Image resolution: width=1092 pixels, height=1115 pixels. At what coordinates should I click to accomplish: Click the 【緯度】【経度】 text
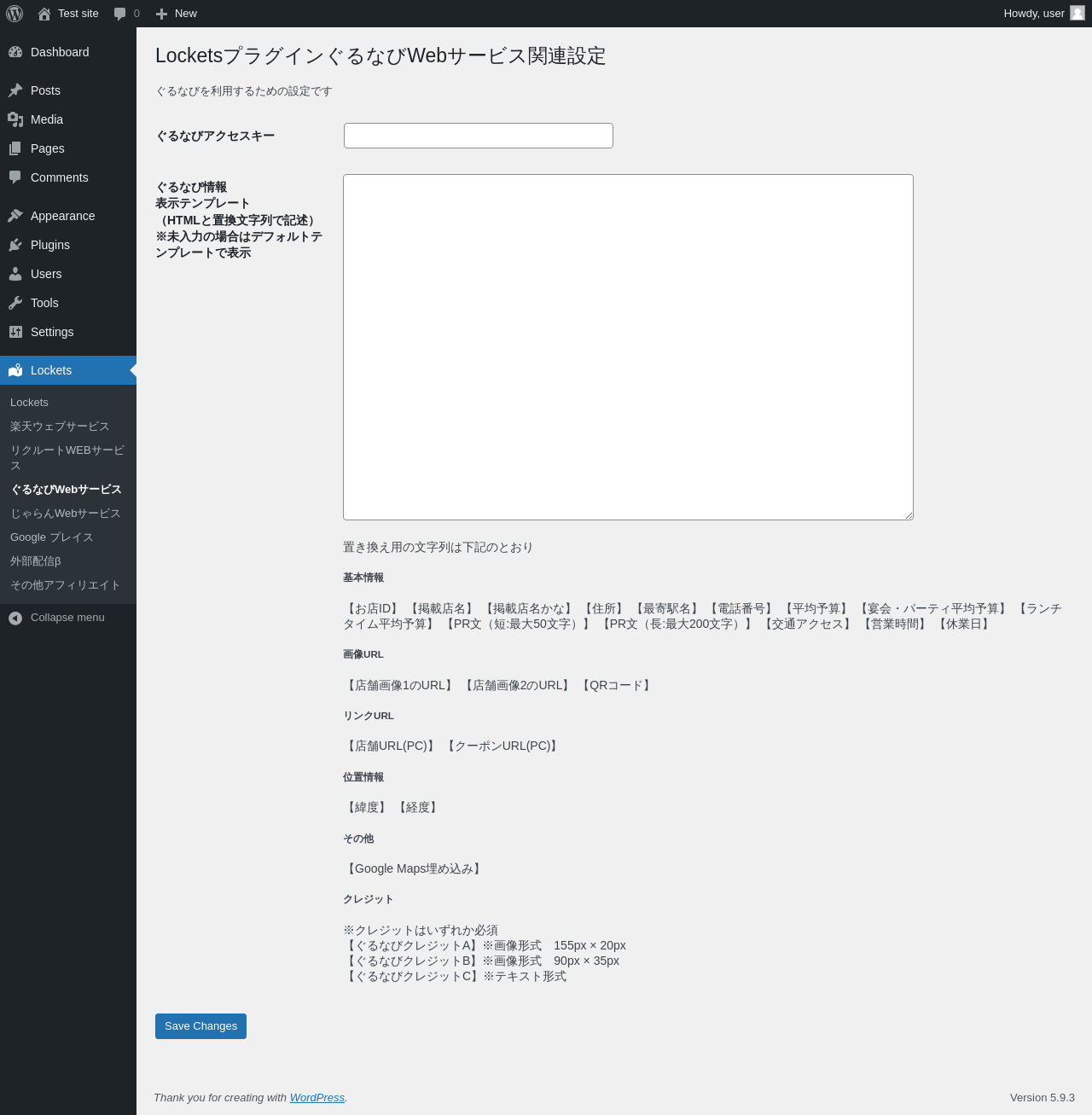(392, 807)
